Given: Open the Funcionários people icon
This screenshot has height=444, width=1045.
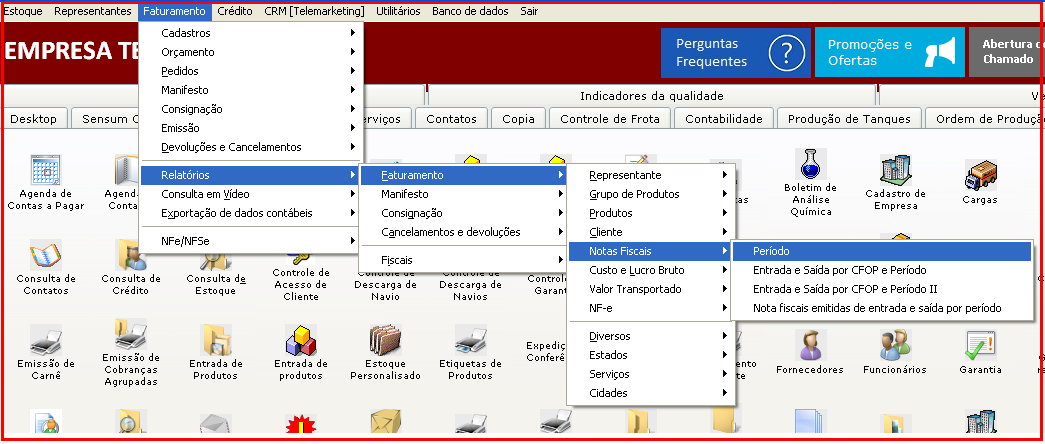Looking at the screenshot, I should click(895, 345).
